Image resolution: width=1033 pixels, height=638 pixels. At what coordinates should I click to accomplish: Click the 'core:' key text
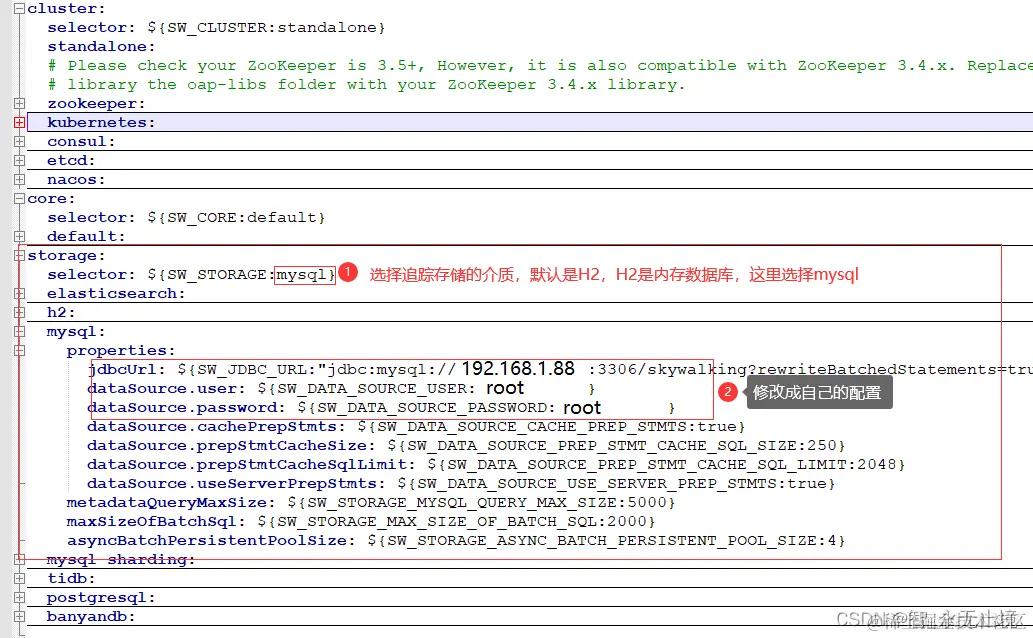pos(51,198)
